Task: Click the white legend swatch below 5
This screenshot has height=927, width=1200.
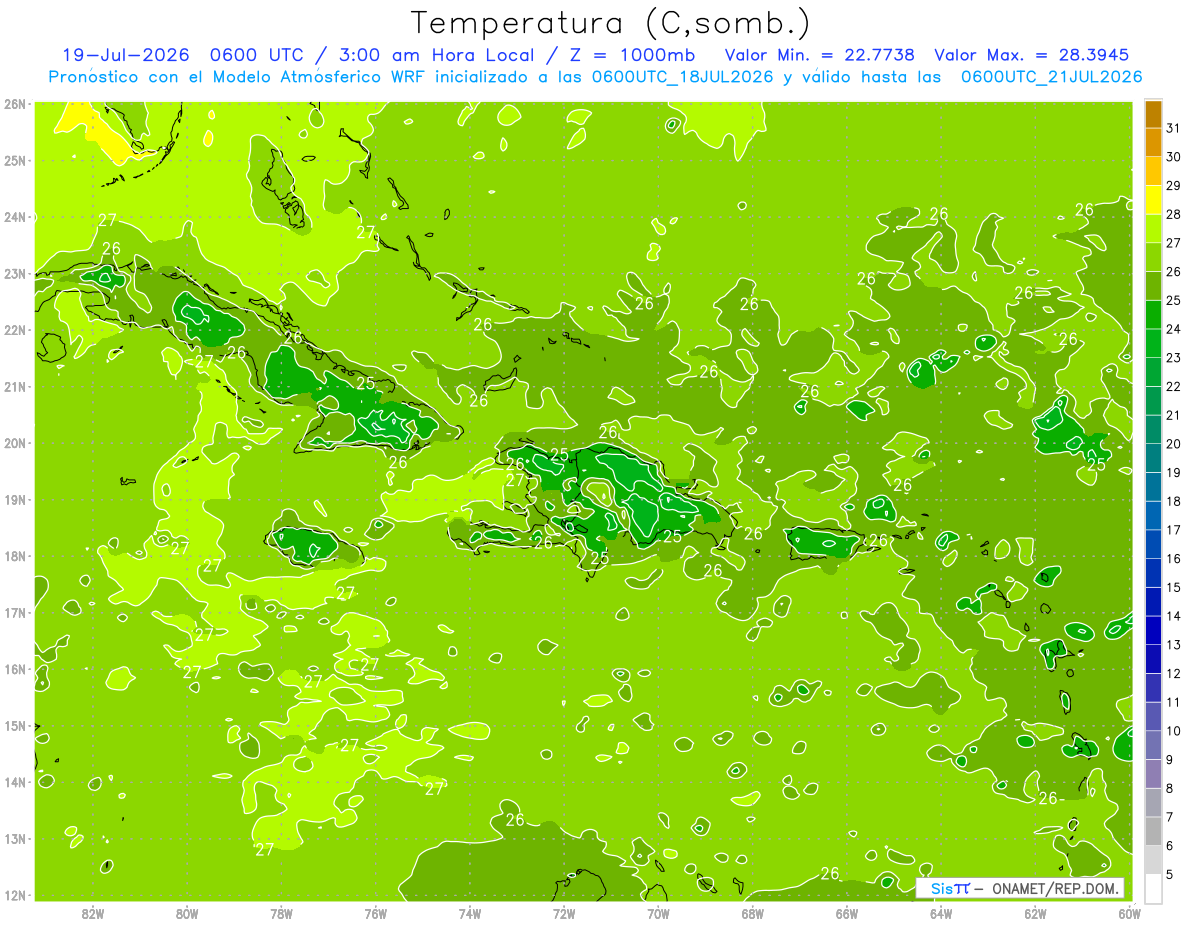Action: click(1153, 888)
